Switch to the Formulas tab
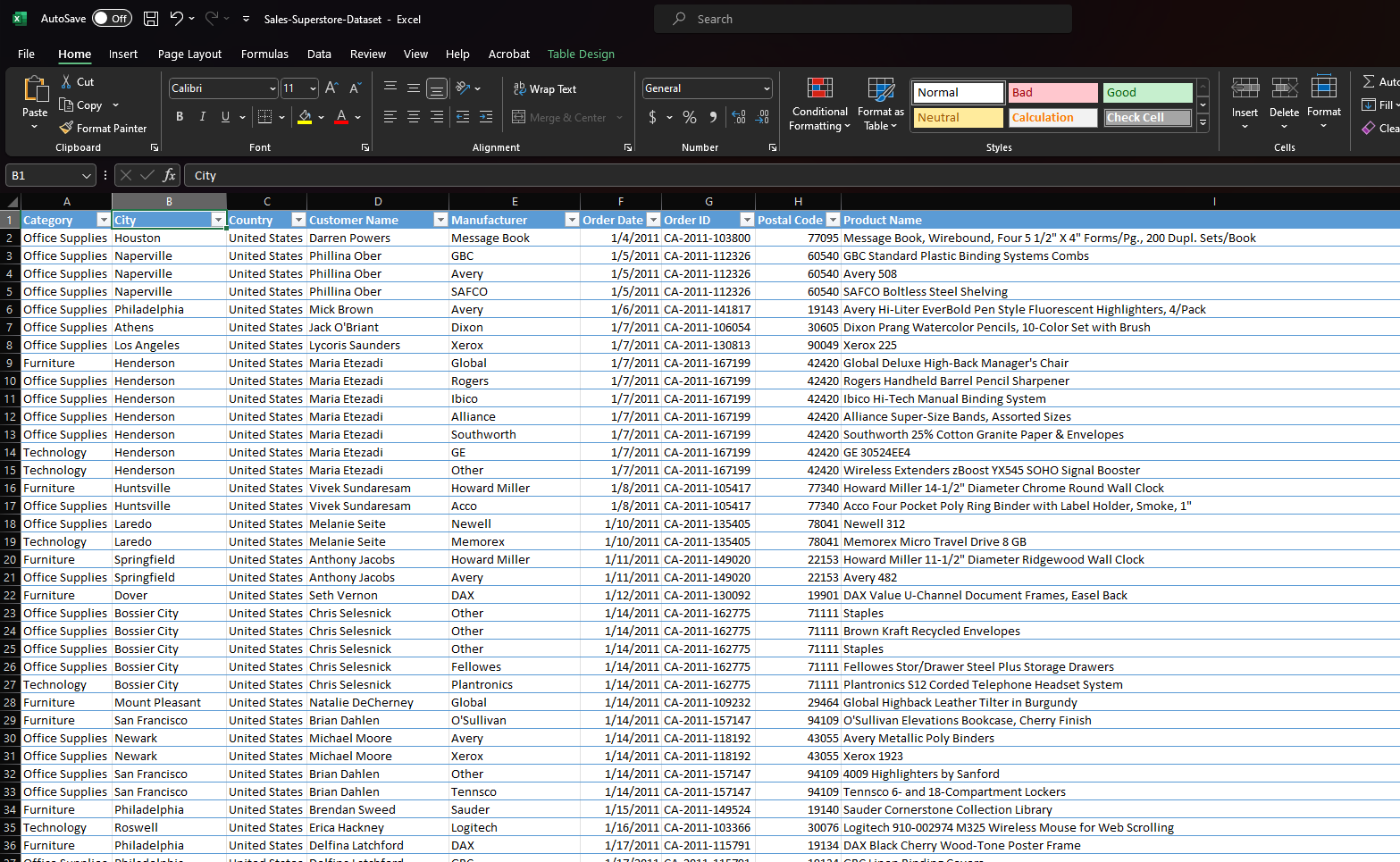This screenshot has width=1400, height=862. pyautogui.click(x=264, y=54)
